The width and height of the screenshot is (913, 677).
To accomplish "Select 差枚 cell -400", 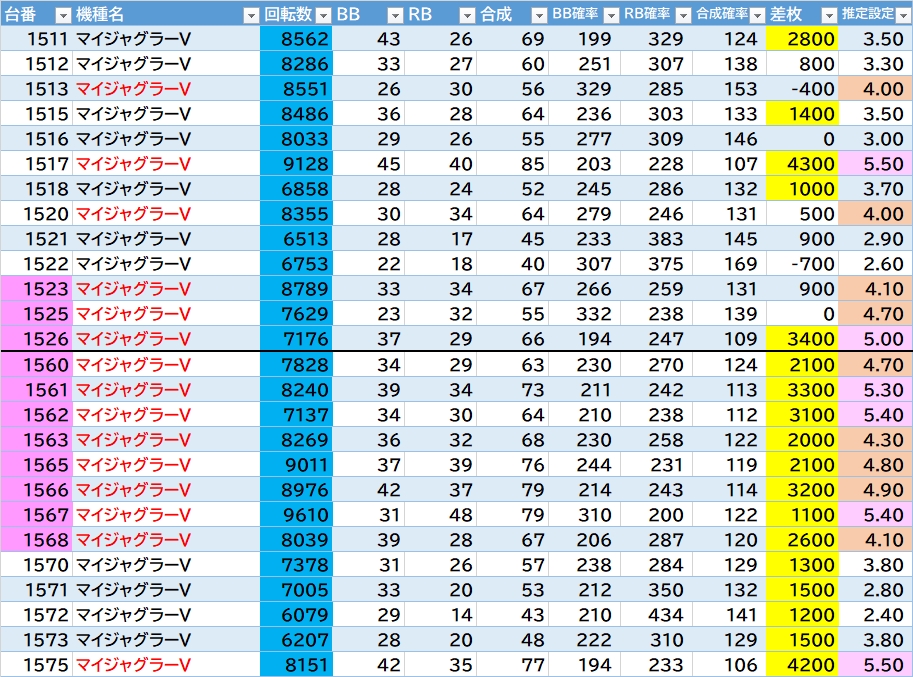I will click(802, 88).
